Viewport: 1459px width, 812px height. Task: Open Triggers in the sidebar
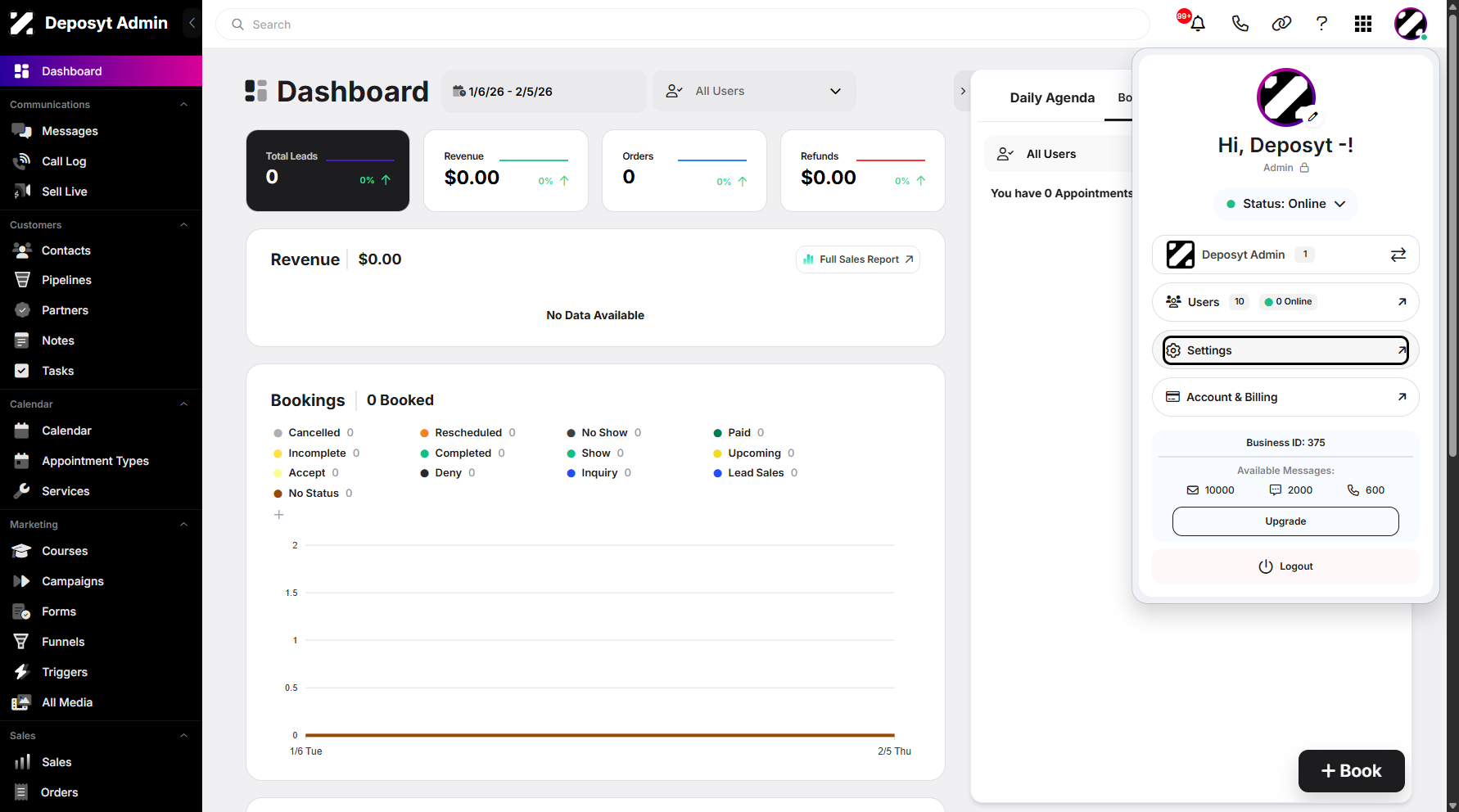click(x=101, y=672)
